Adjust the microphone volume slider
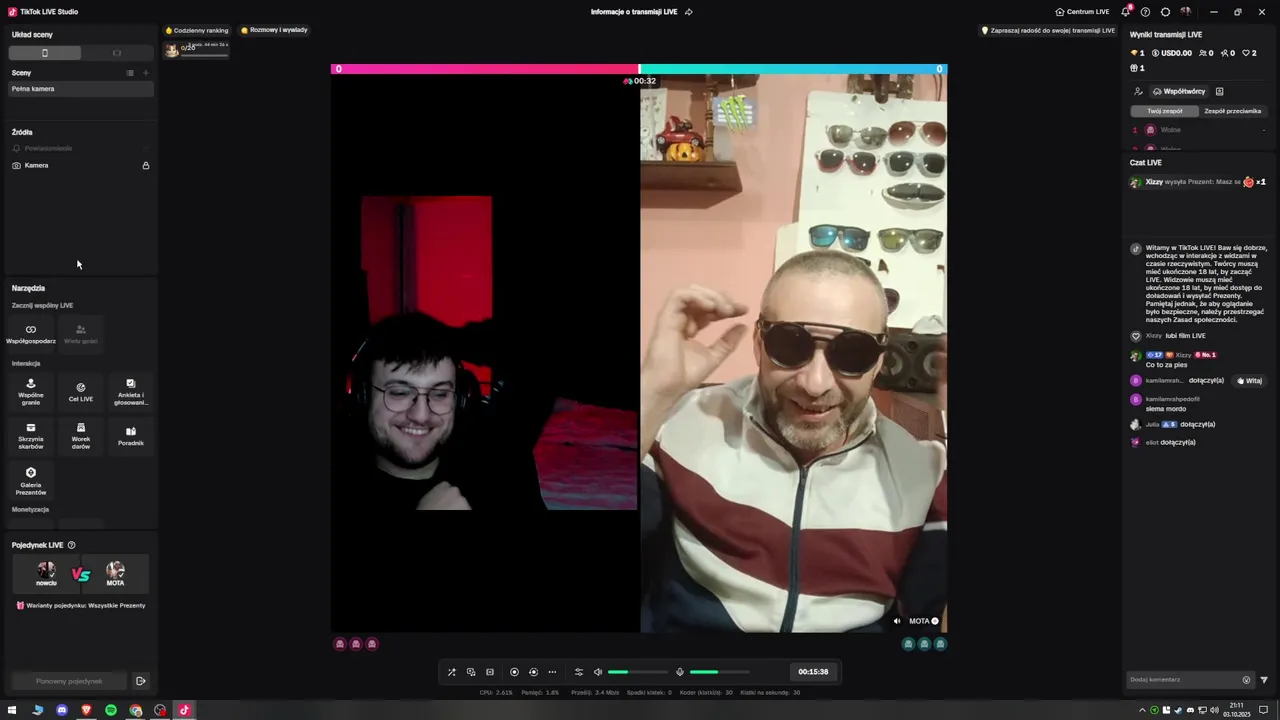 pyautogui.click(x=719, y=672)
